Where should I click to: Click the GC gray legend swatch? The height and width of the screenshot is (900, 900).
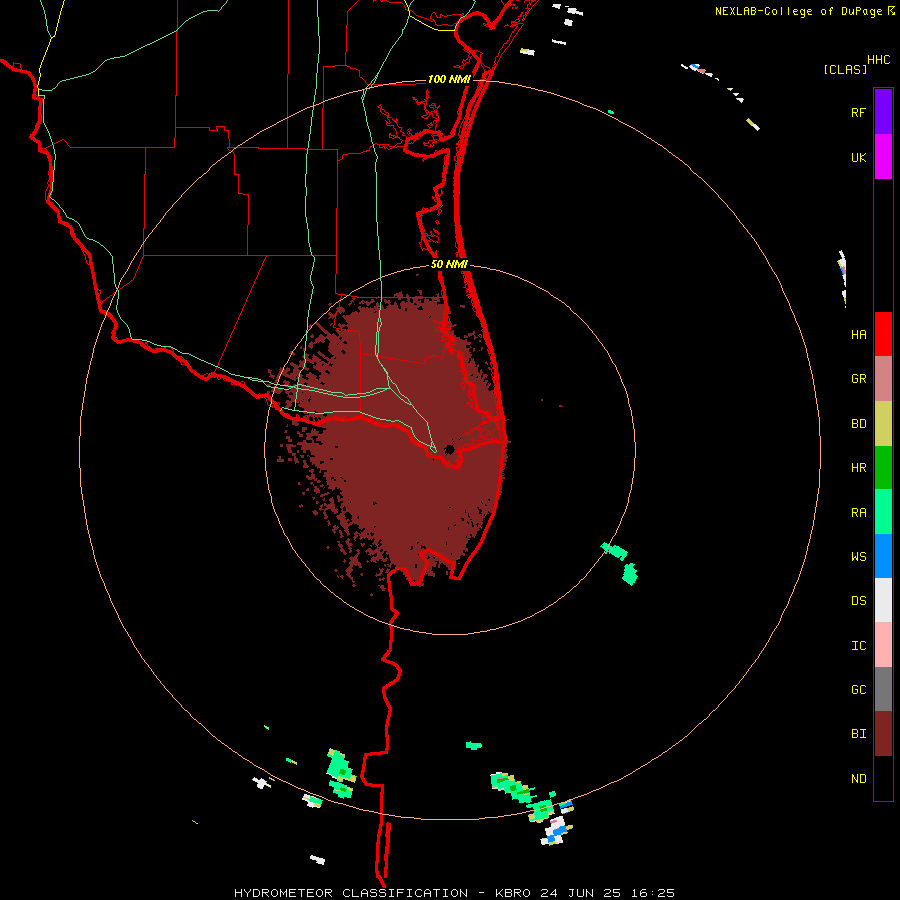[x=883, y=689]
